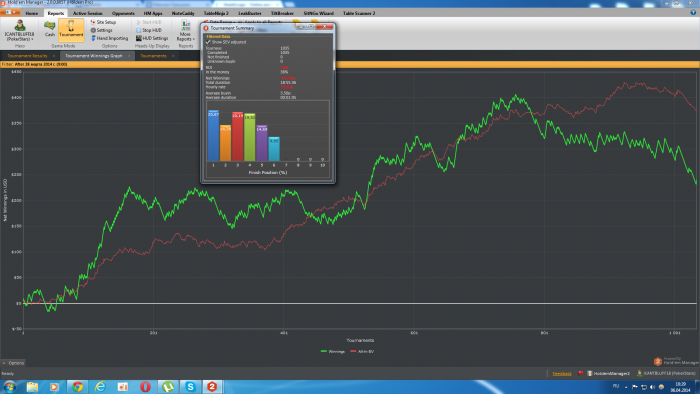Click the volume icon in system tray
The image size is (700, 394).
coord(652,387)
